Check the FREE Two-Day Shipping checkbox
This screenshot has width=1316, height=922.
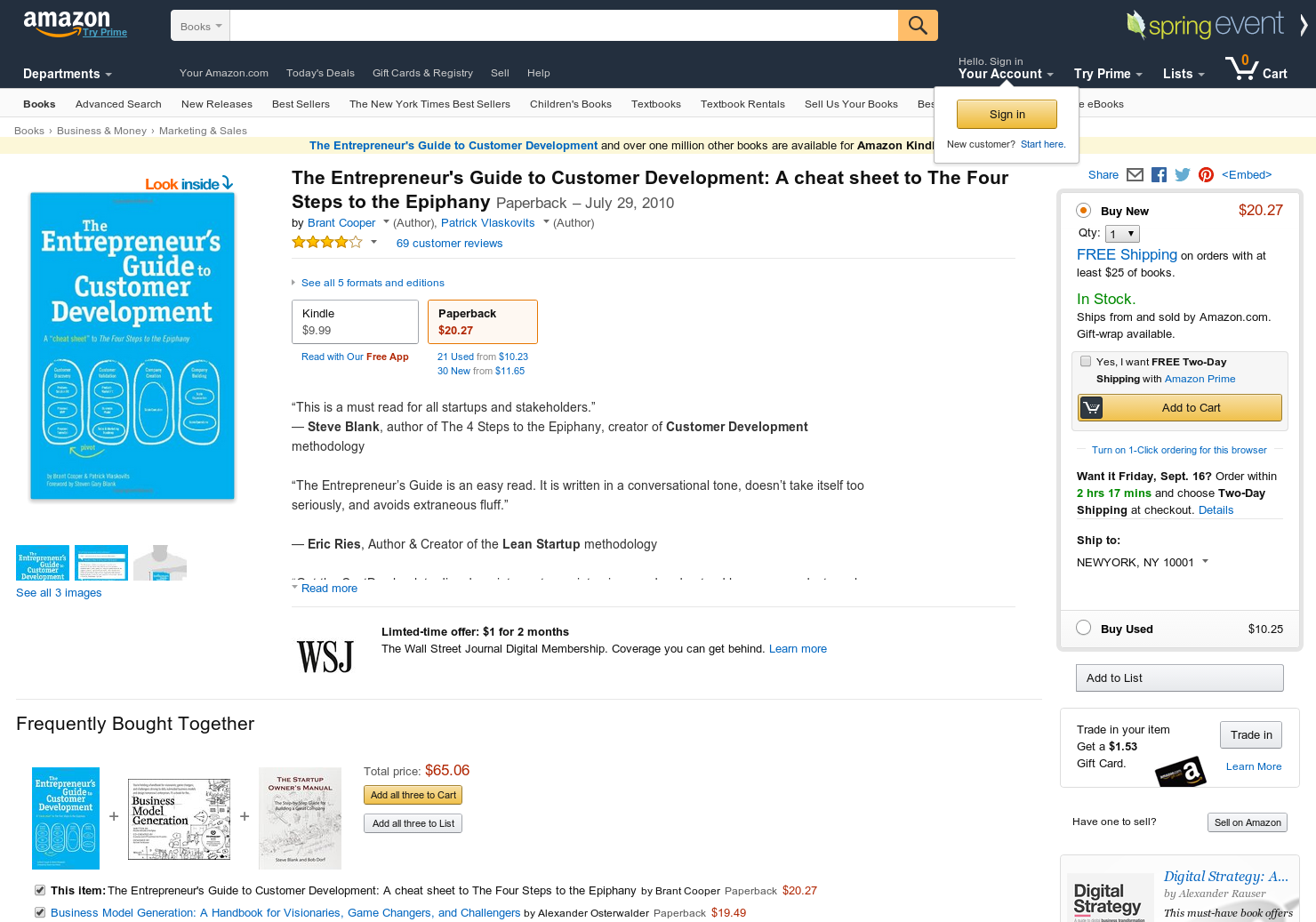[1086, 361]
